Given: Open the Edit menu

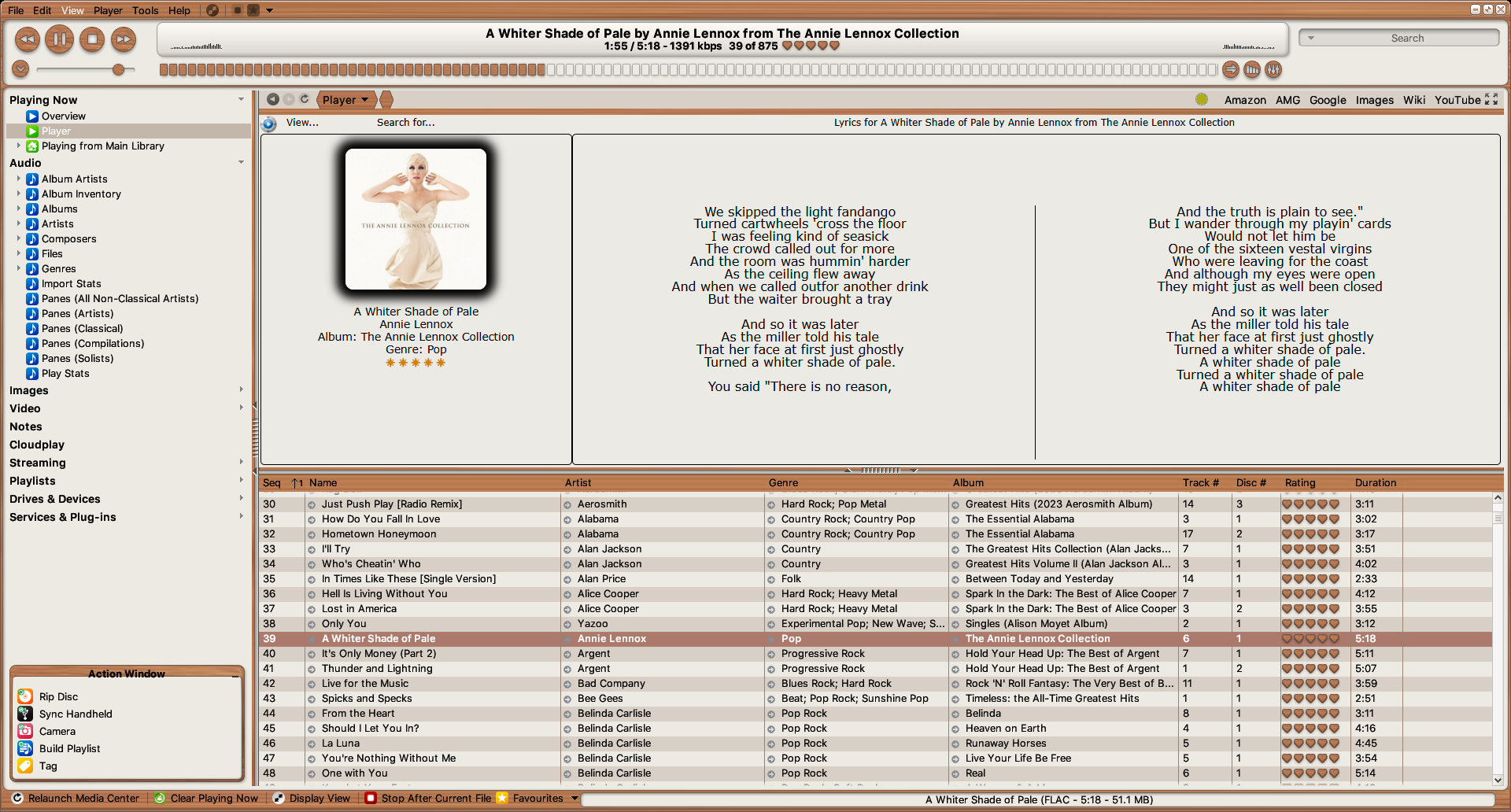Looking at the screenshot, I should [x=42, y=10].
